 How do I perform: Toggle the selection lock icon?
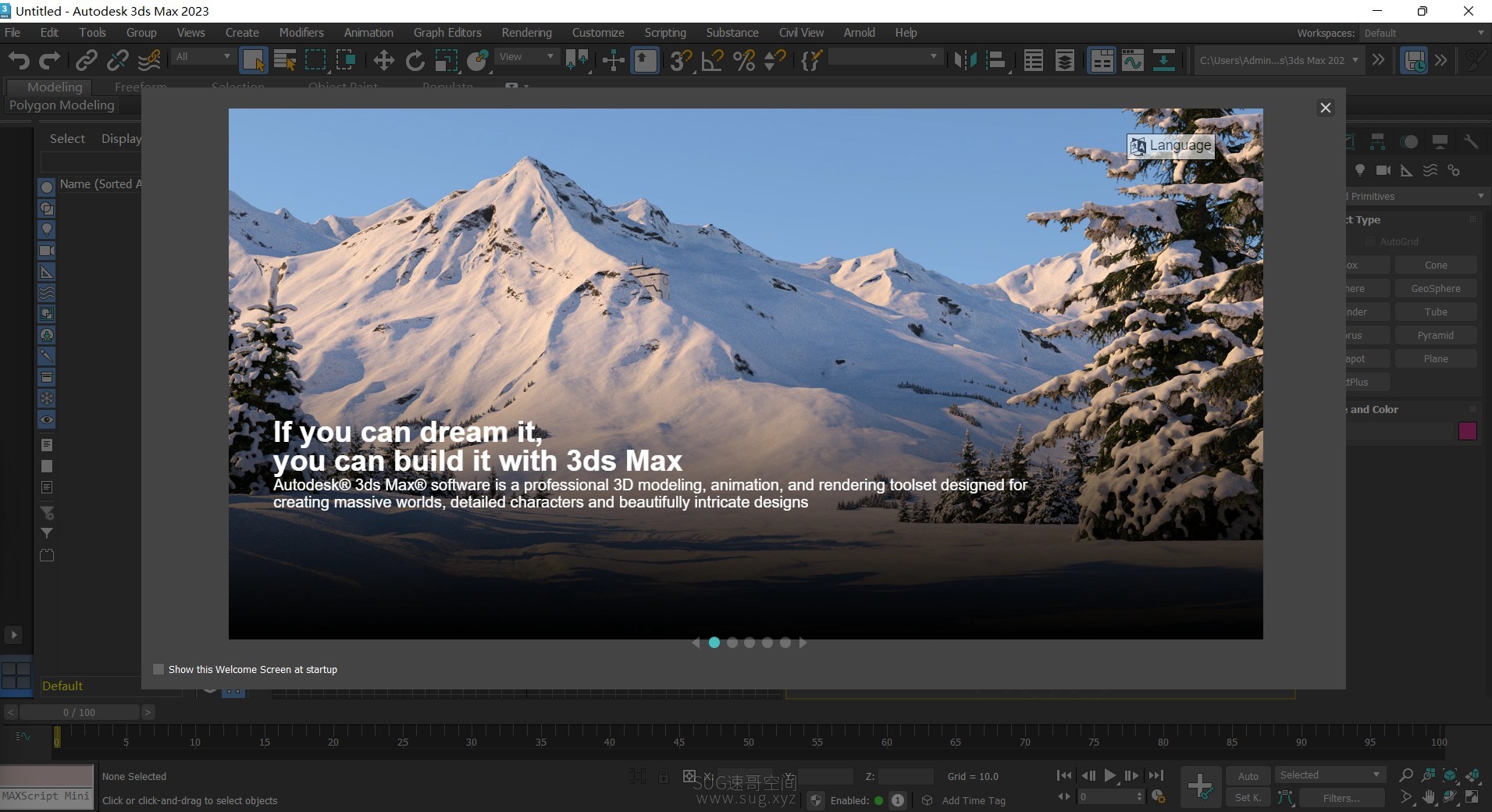click(663, 776)
